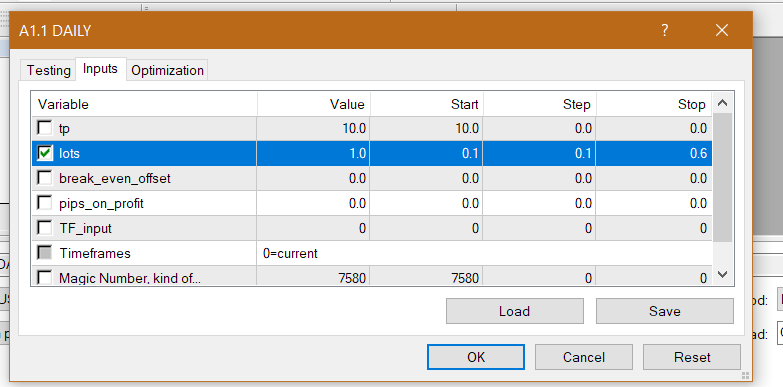
Task: Select the Inputs tab
Action: click(100, 68)
